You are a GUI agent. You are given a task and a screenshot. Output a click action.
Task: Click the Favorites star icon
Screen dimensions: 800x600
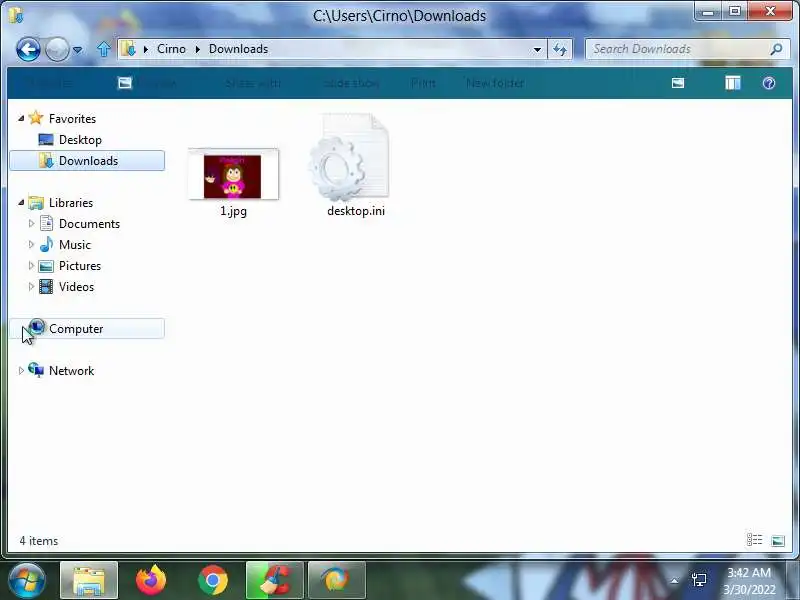[x=36, y=118]
